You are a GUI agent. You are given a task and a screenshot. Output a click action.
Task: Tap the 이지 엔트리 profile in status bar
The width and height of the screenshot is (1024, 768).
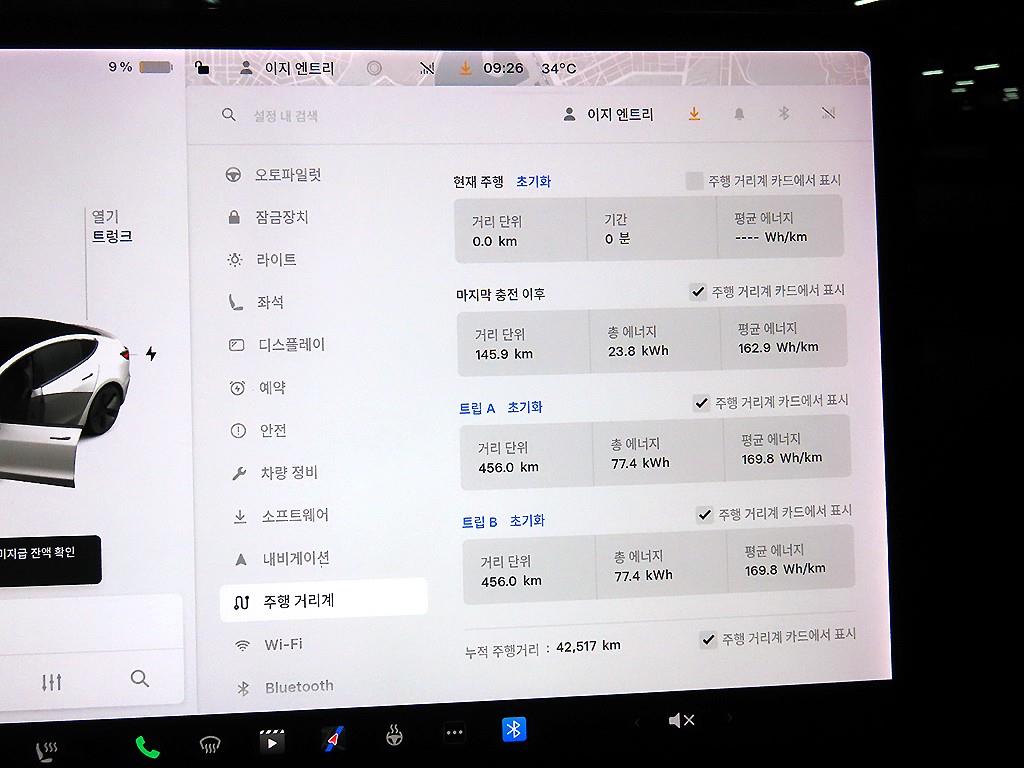click(x=287, y=68)
